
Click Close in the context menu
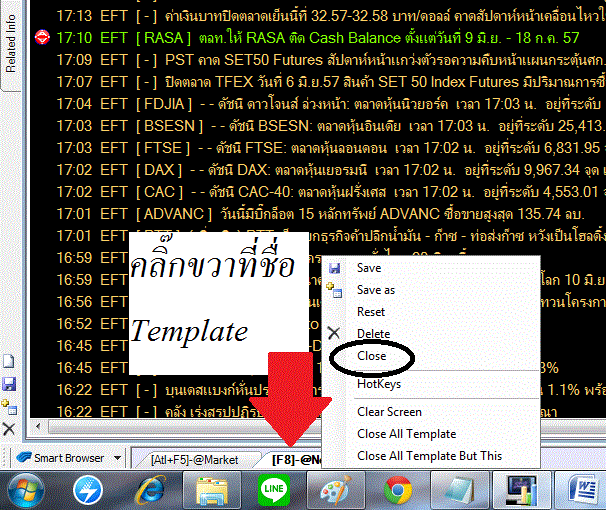[x=371, y=356]
